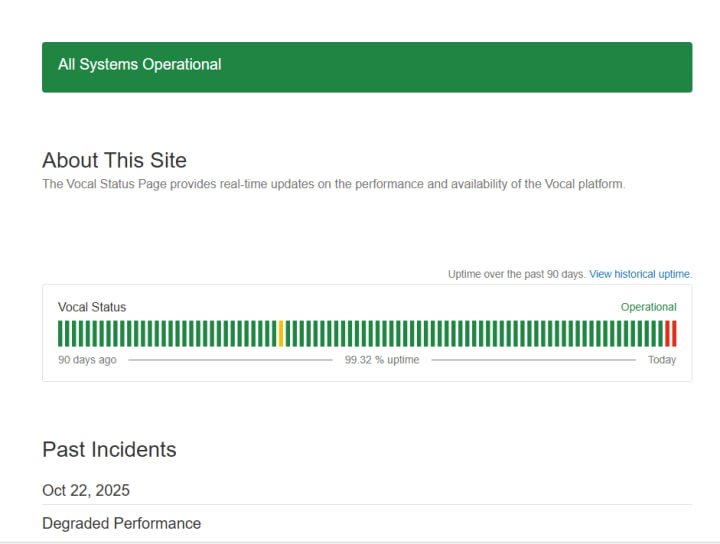Click the 90 days ago label
Viewport: 720px width, 544px height.
[x=87, y=360]
